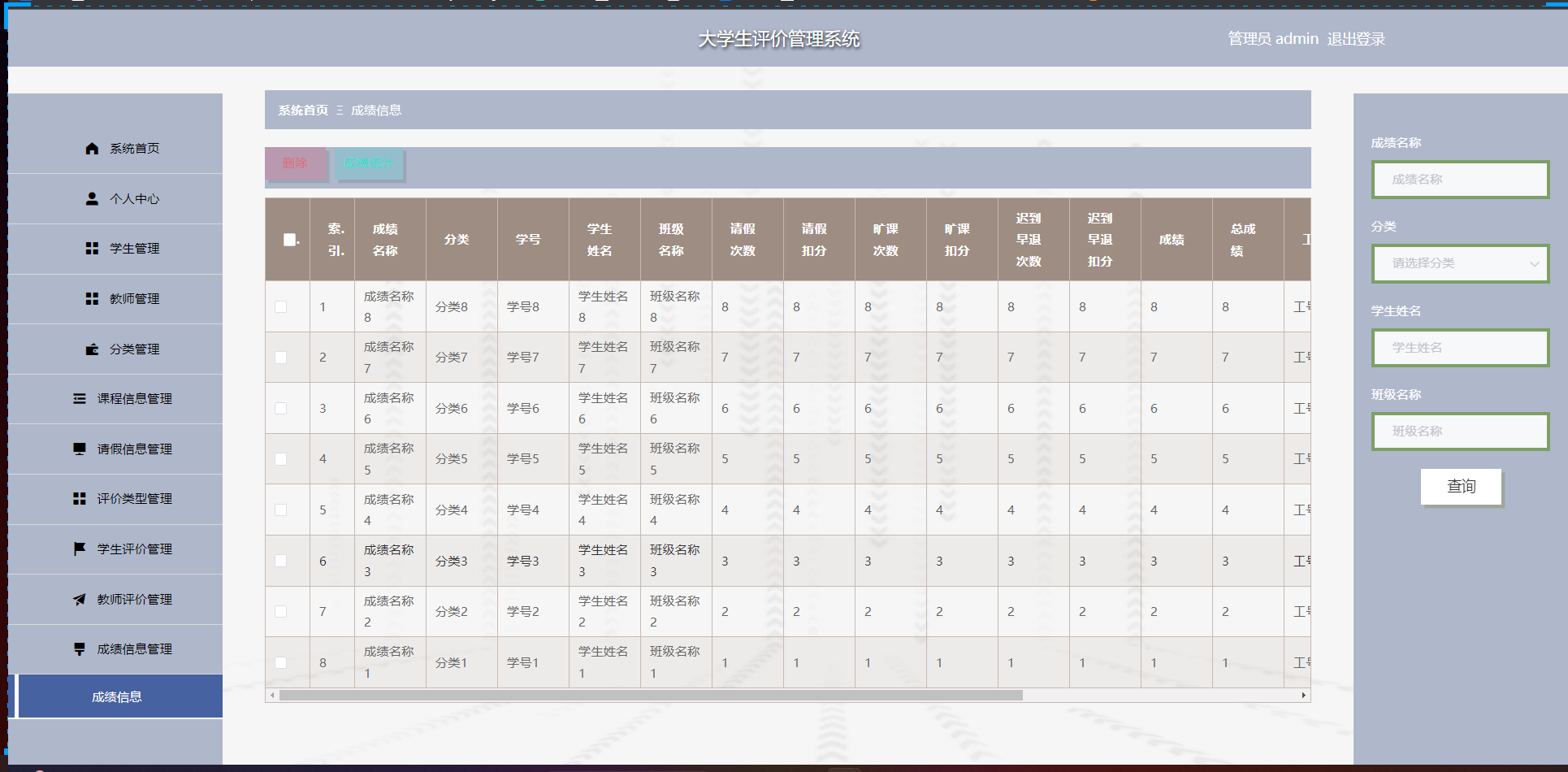Expand 学生管理 menu item
1568x772 pixels.
pyautogui.click(x=115, y=249)
